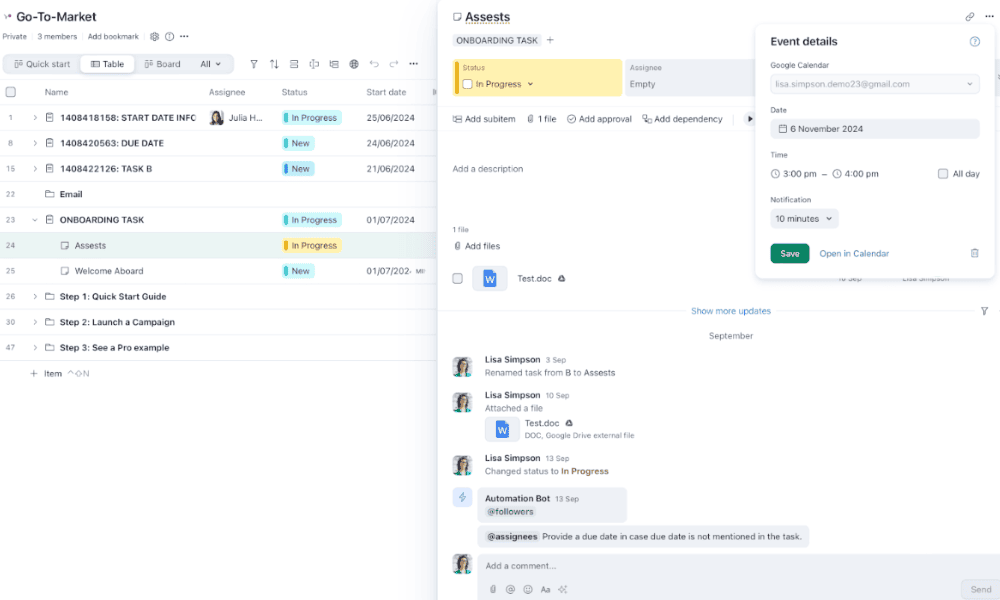The width and height of the screenshot is (1000, 600).
Task: Switch to the Board view tab
Action: tap(161, 64)
